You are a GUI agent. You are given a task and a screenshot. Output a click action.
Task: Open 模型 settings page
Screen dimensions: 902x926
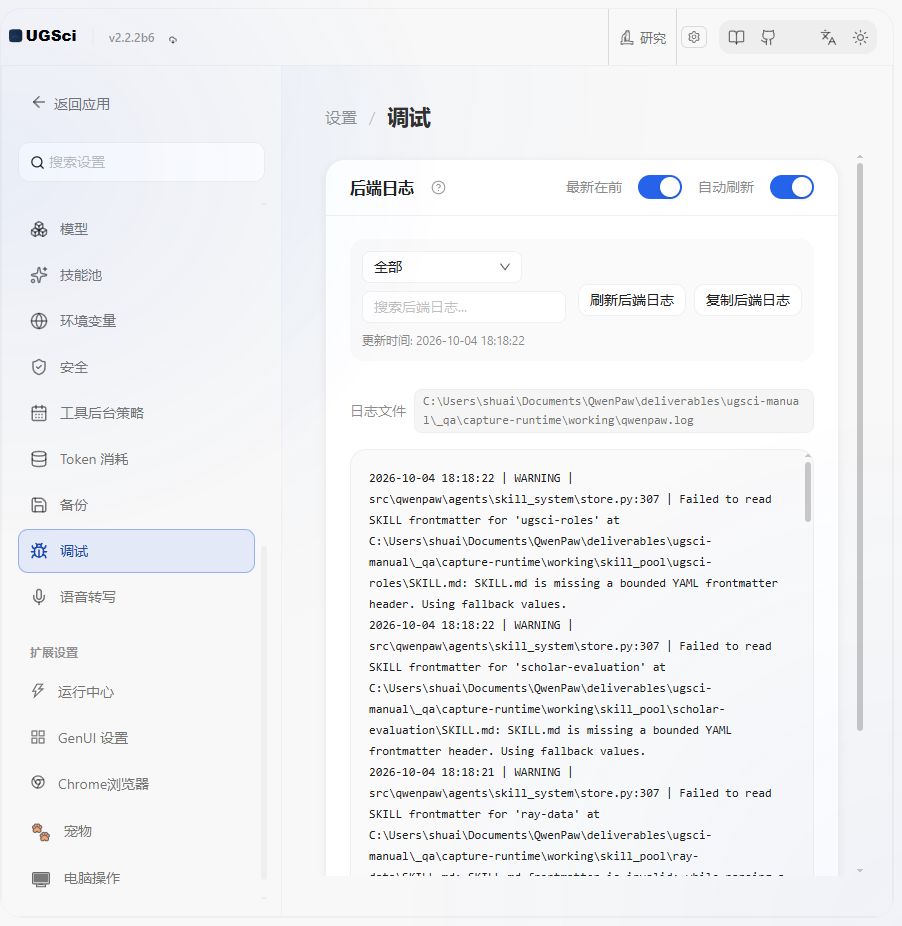pyautogui.click(x=136, y=229)
